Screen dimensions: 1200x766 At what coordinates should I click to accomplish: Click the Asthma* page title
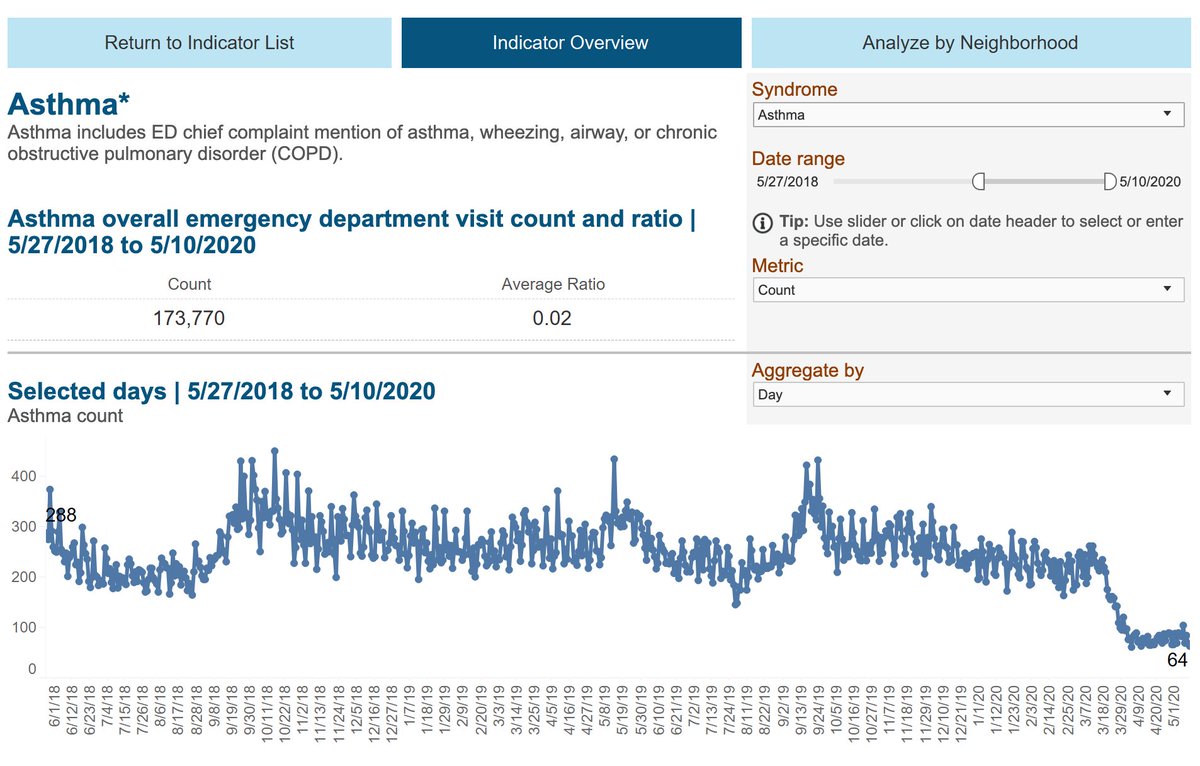pos(70,104)
